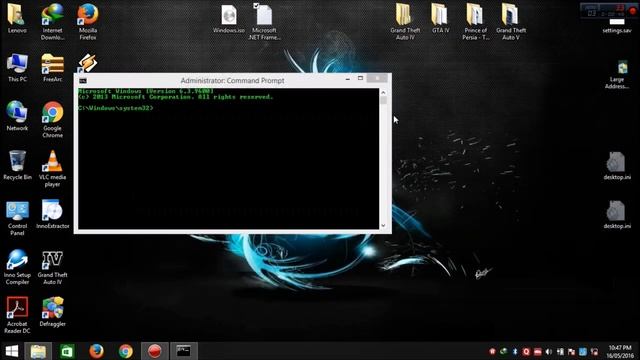
Task: Open the GTA IV folder
Action: 440,18
